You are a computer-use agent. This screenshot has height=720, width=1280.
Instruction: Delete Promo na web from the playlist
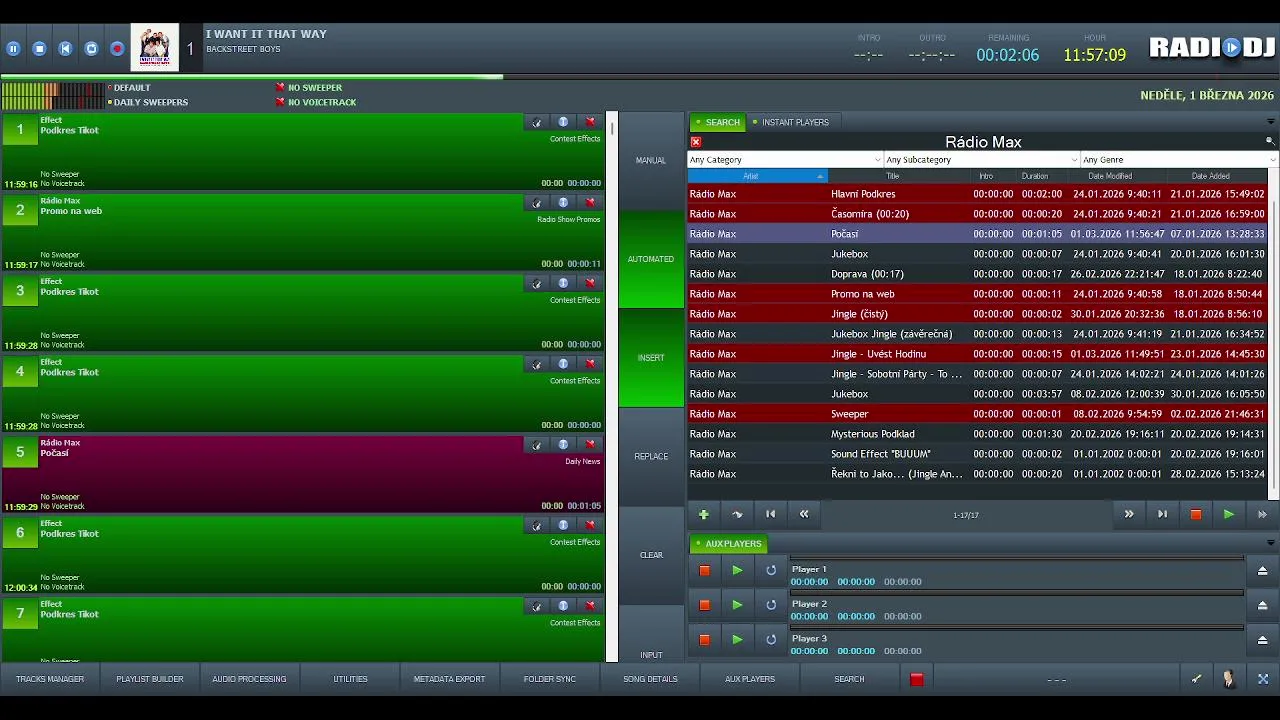click(590, 203)
